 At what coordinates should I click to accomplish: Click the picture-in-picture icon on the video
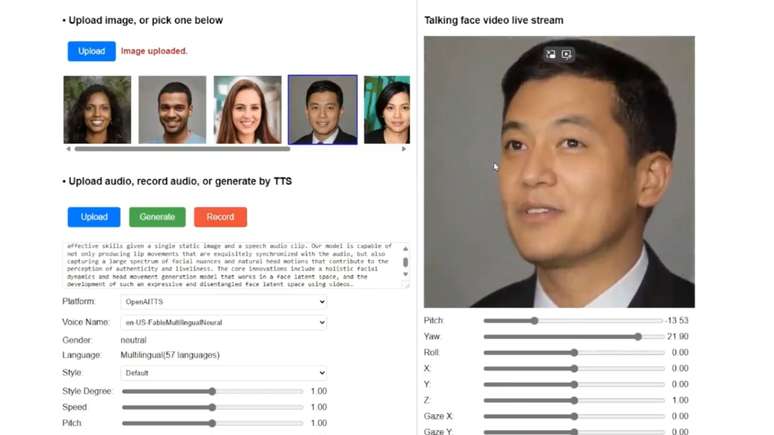click(550, 54)
